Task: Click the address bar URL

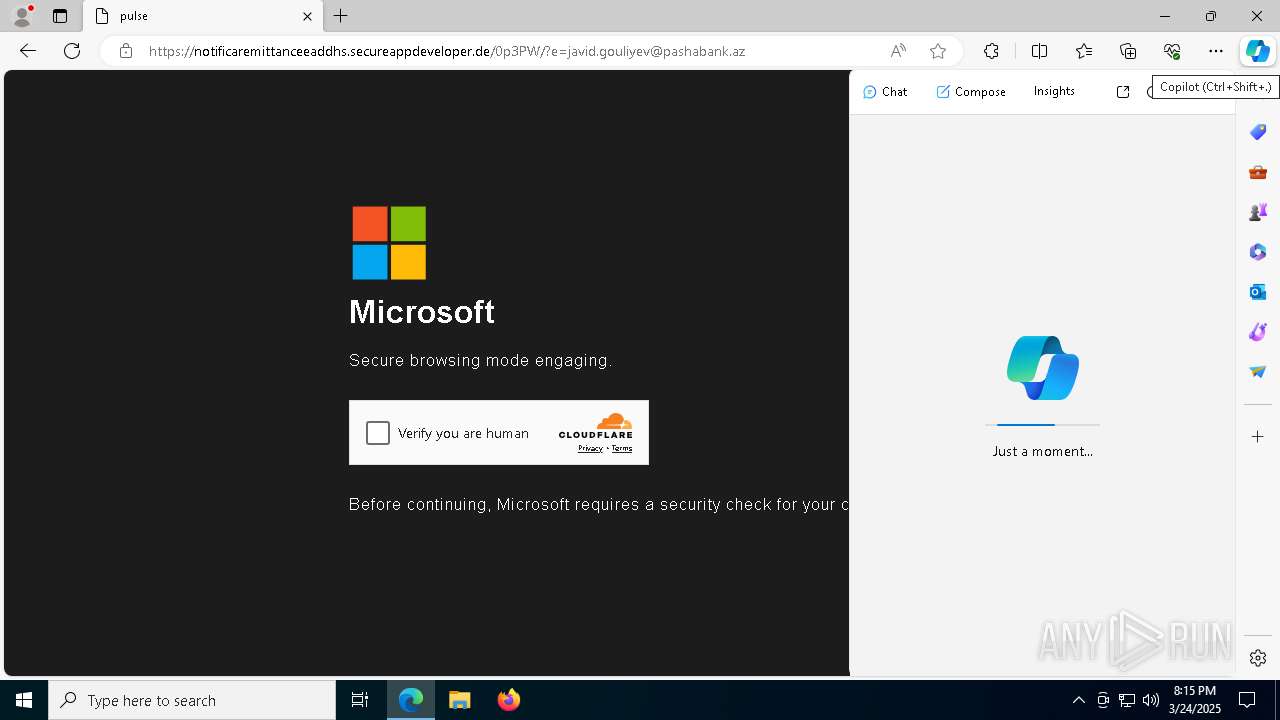Action: pyautogui.click(x=447, y=51)
